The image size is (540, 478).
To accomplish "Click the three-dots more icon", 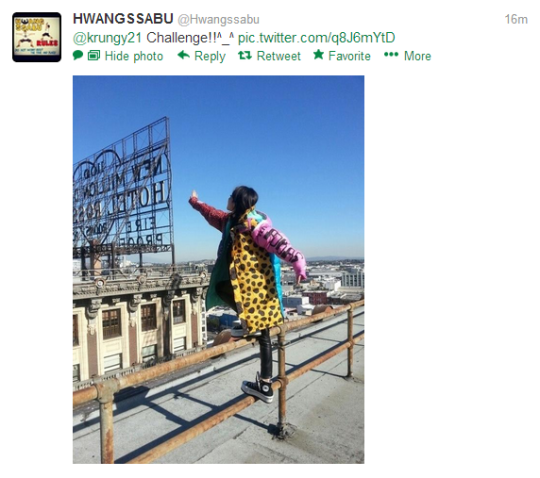I will tap(391, 55).
